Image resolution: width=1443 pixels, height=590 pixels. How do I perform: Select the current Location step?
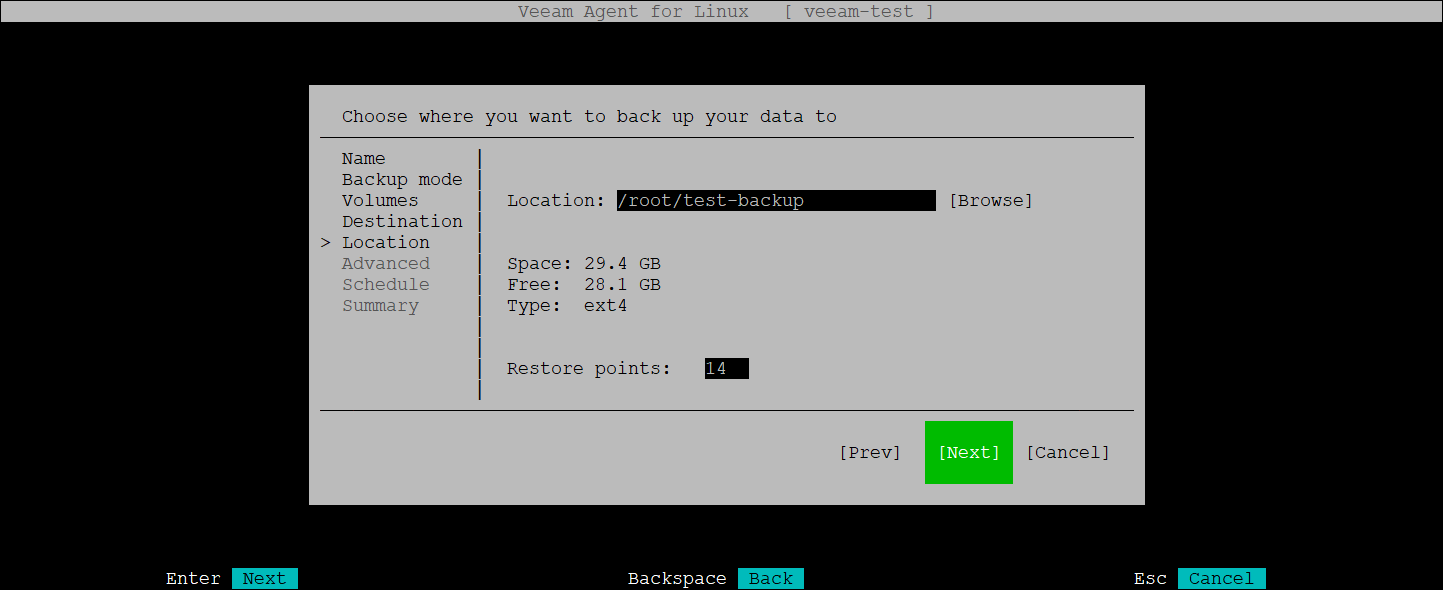point(385,242)
